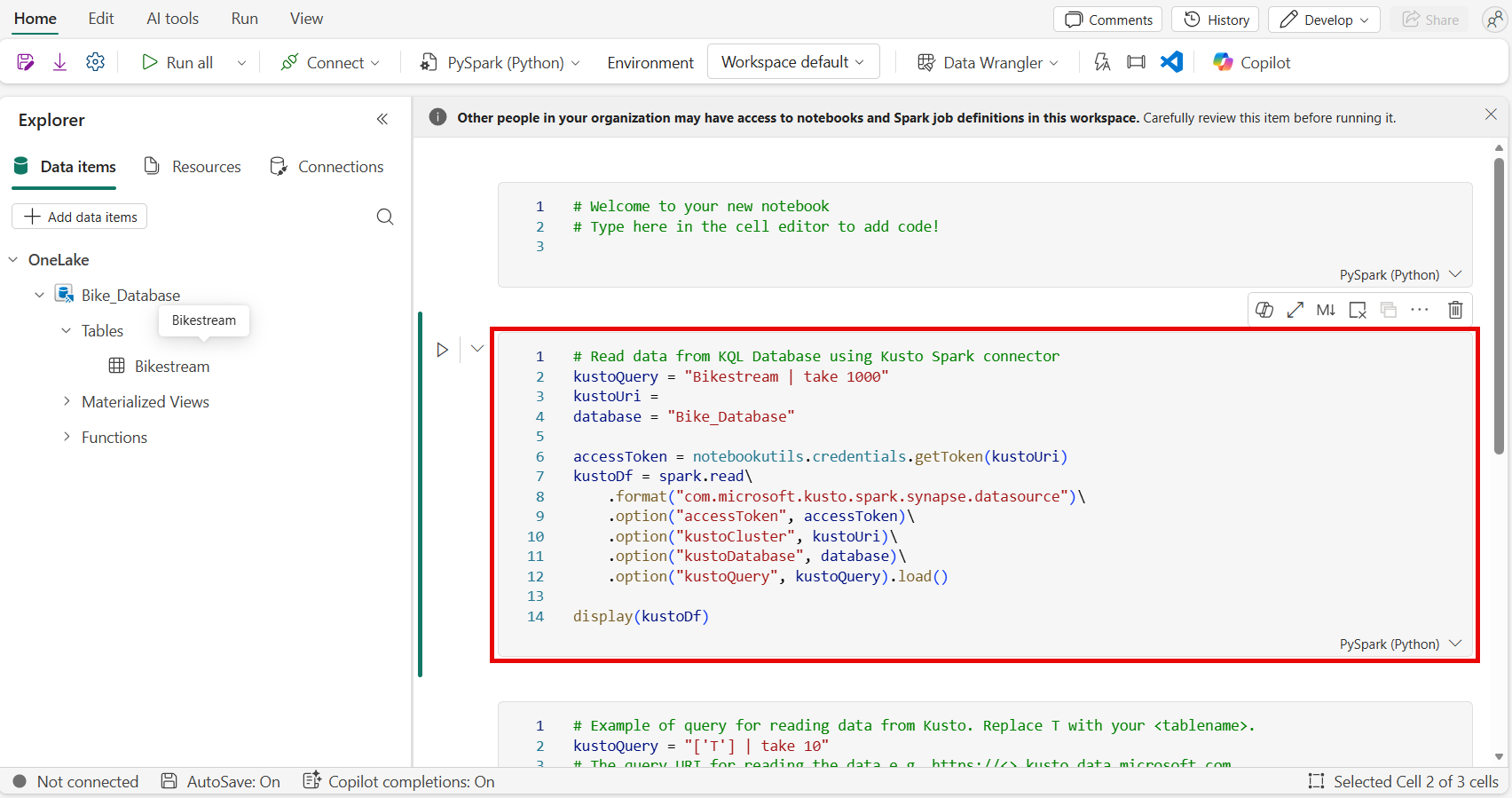Click the people presence icon

[1495, 20]
